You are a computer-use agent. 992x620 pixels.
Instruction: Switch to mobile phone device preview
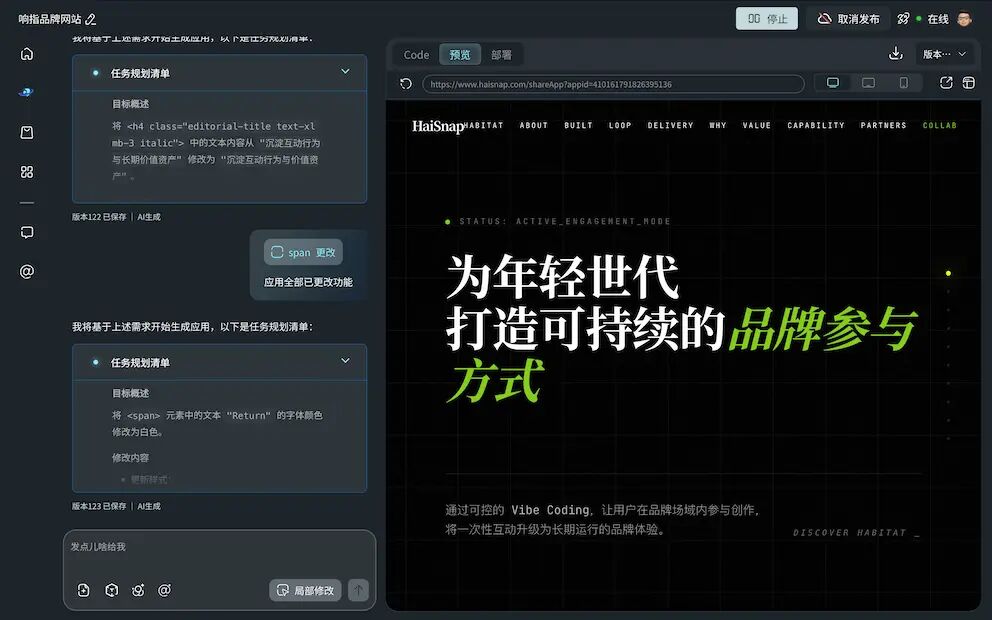point(903,83)
